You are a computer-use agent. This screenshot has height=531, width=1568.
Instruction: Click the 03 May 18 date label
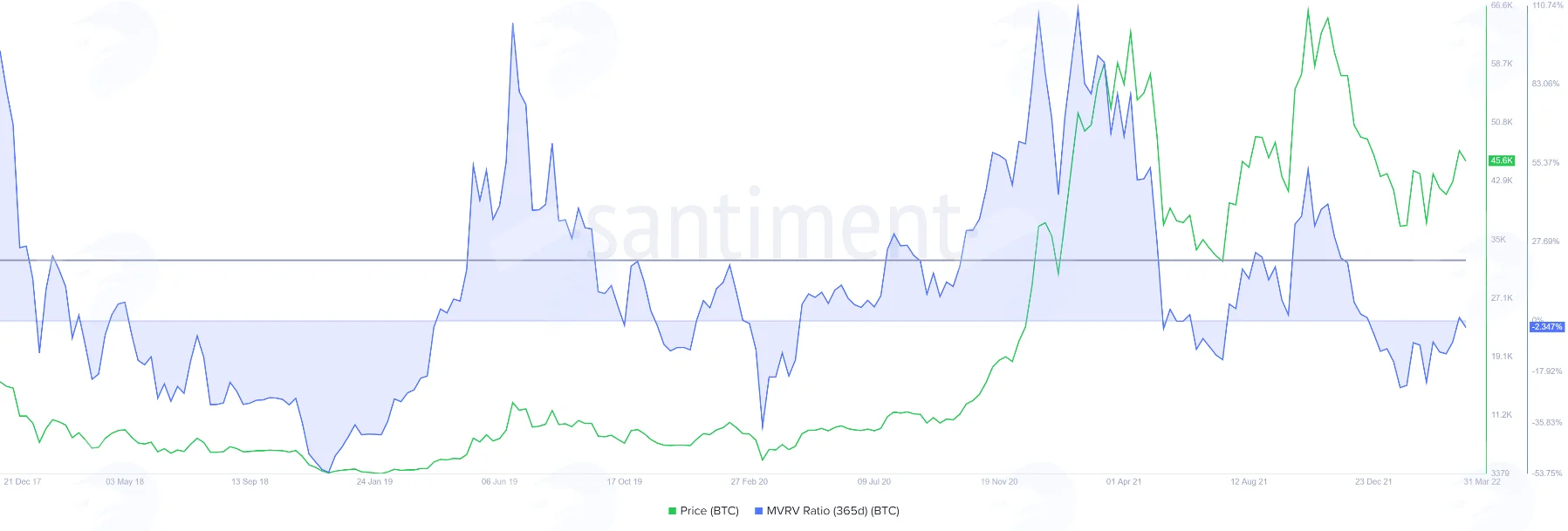click(125, 481)
